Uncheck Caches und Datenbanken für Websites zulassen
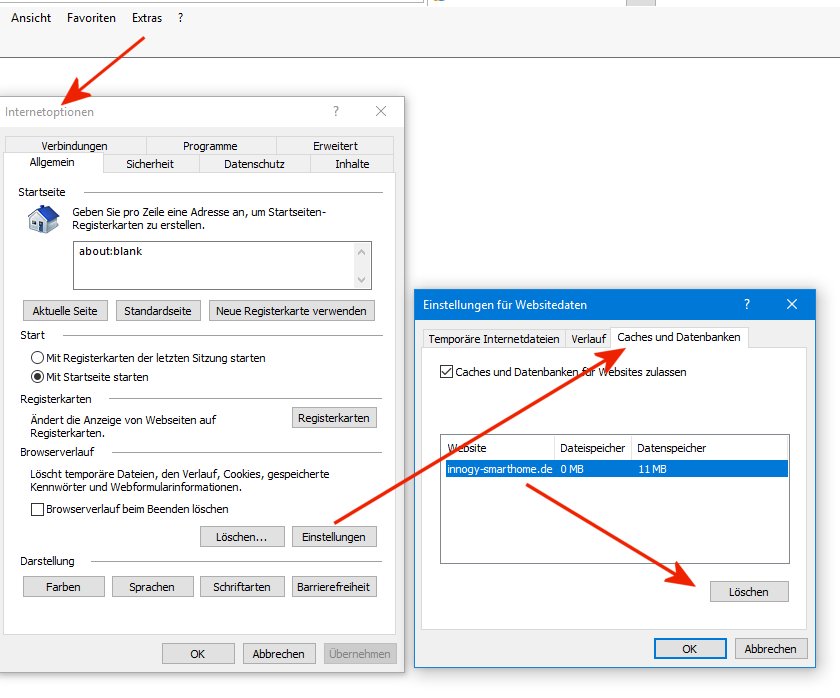Screen dimensions: 840x698 (x=446, y=372)
